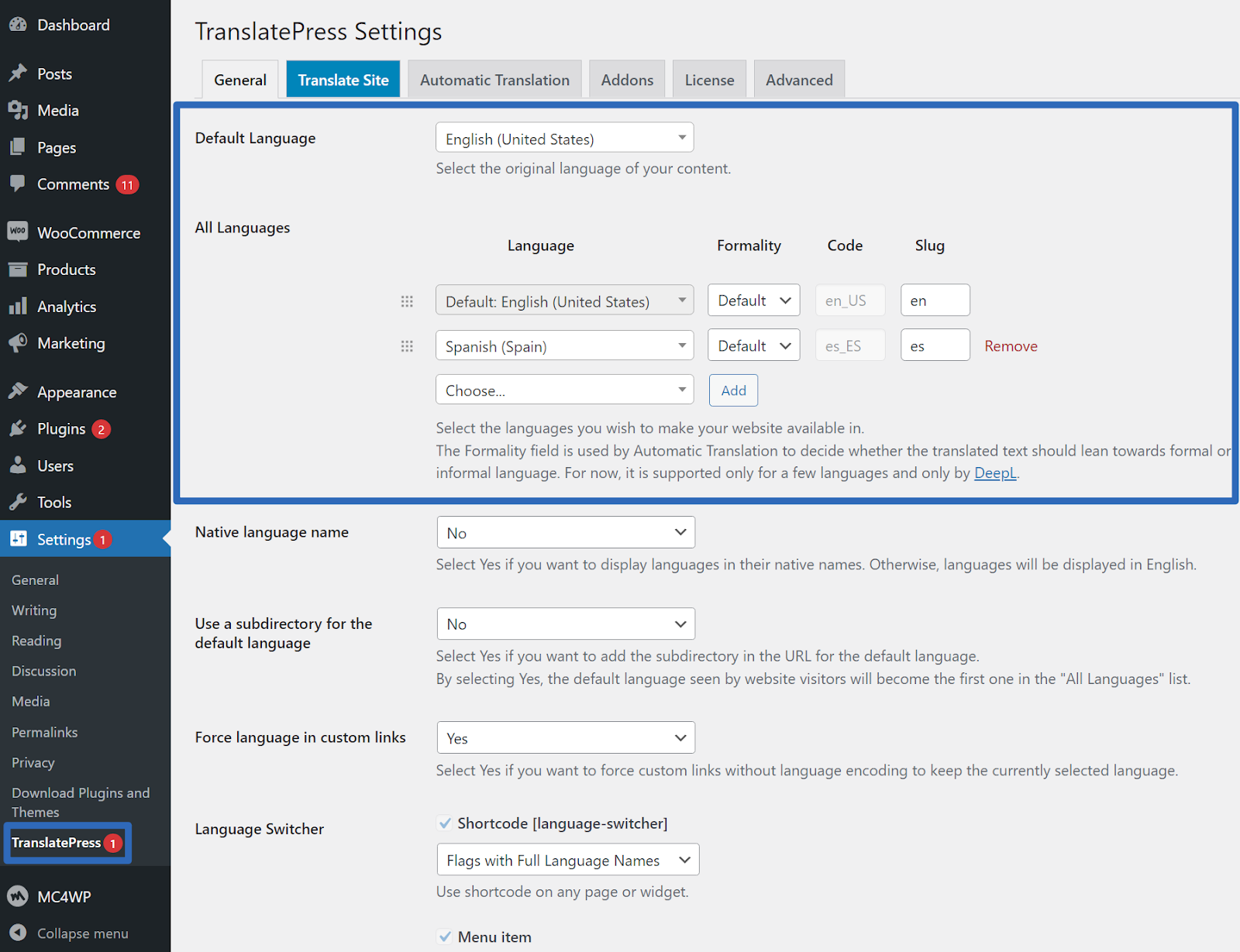Open Formality dropdown for English row
Viewport: 1240px width, 952px height.
753,301
